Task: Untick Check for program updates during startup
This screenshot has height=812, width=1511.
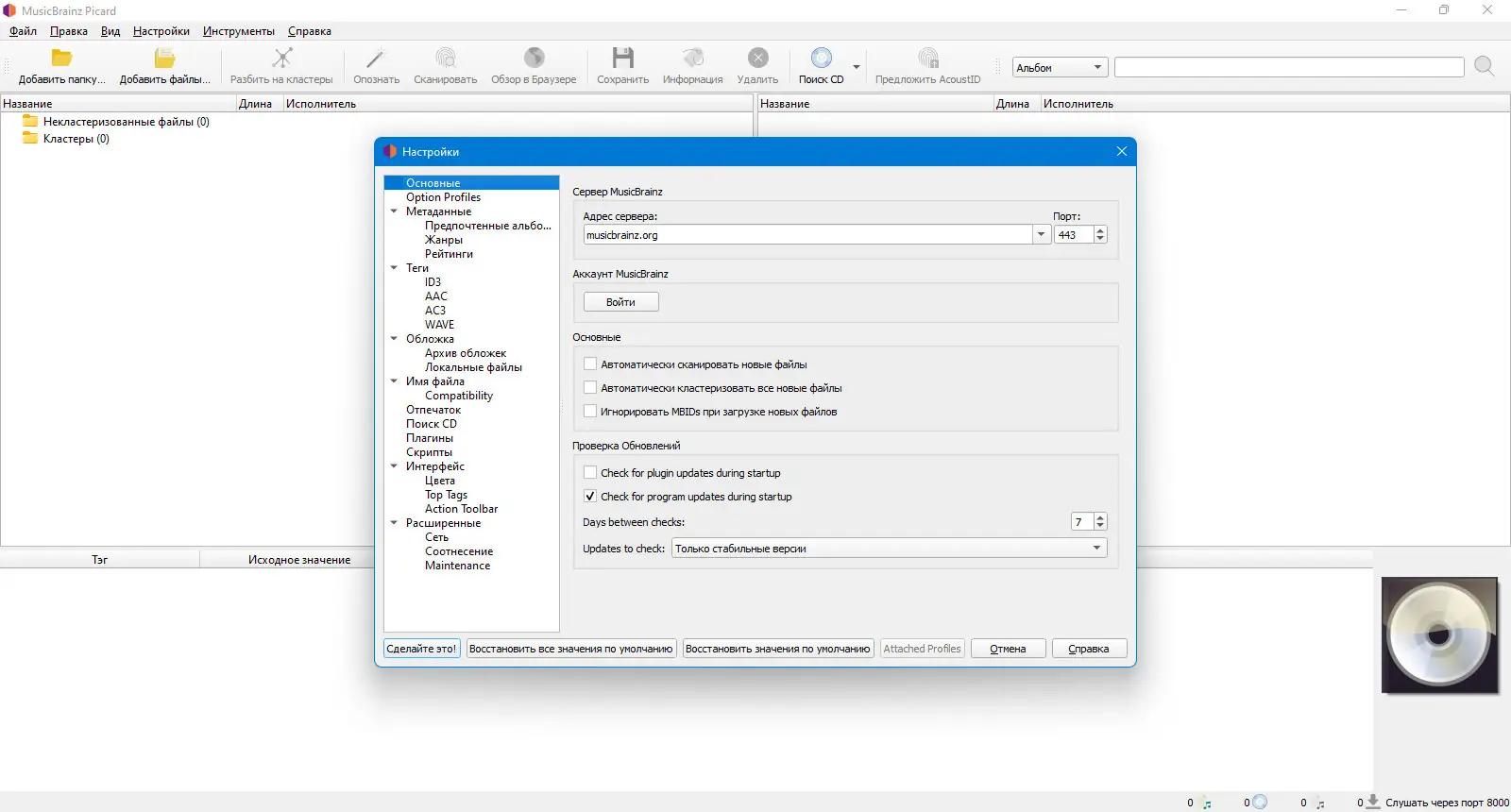Action: click(590, 497)
